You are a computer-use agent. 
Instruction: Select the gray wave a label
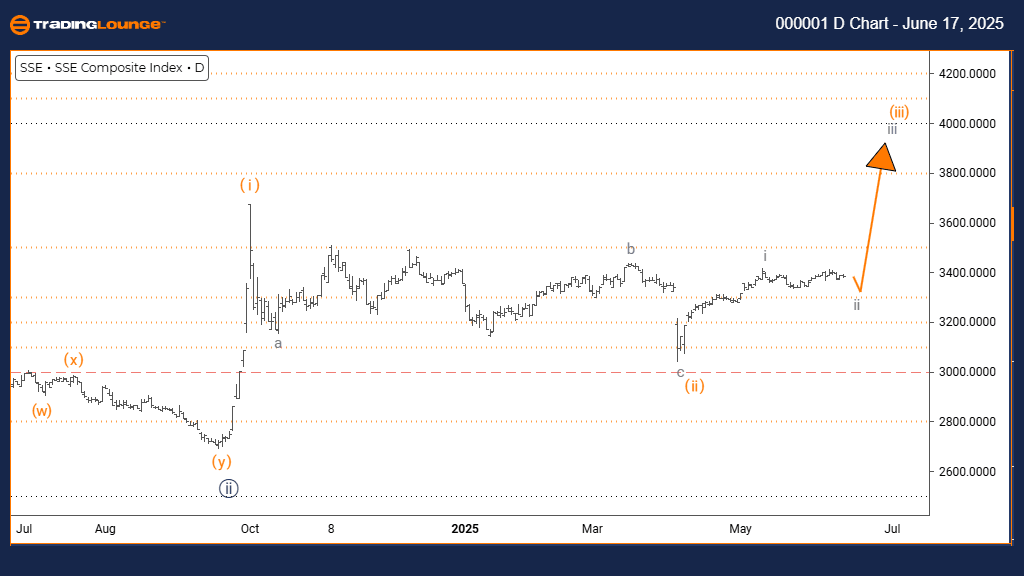click(278, 344)
